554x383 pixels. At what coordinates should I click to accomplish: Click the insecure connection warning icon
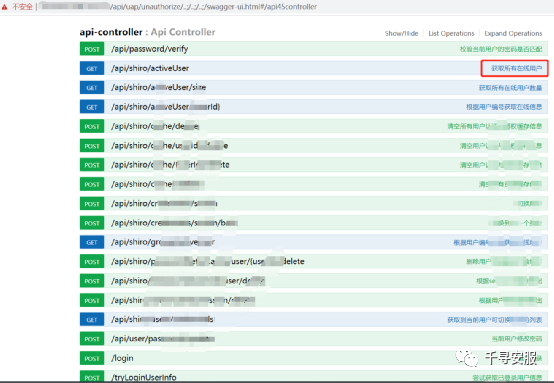click(x=5, y=7)
